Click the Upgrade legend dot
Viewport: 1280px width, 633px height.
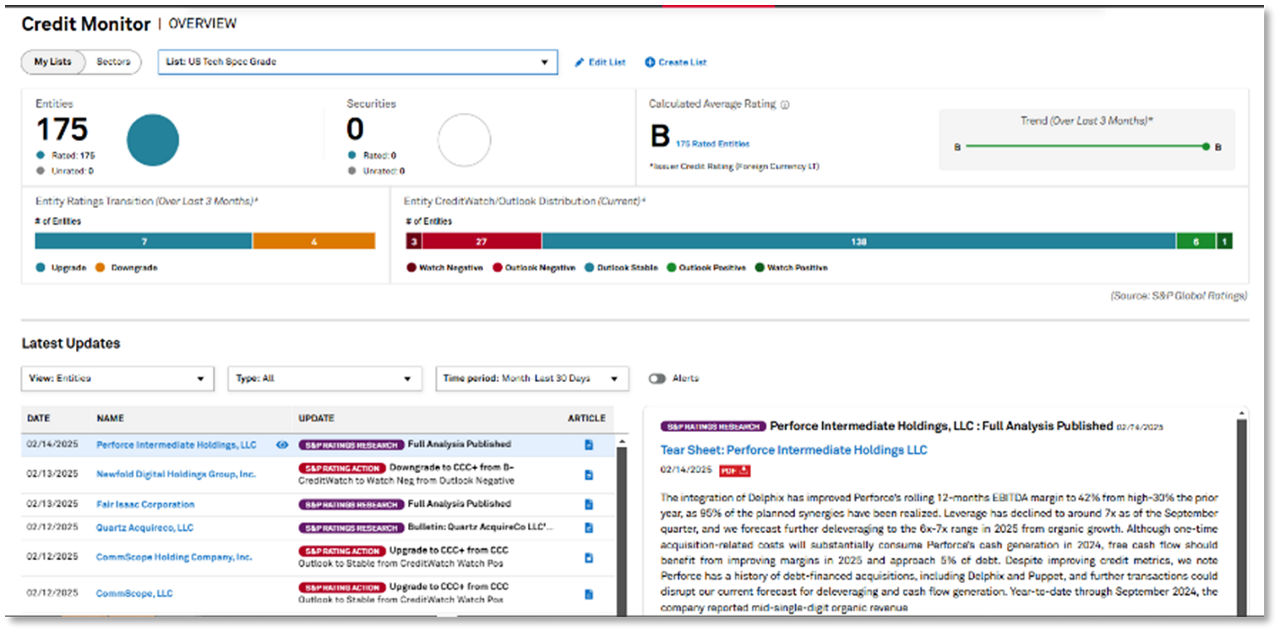coord(40,268)
